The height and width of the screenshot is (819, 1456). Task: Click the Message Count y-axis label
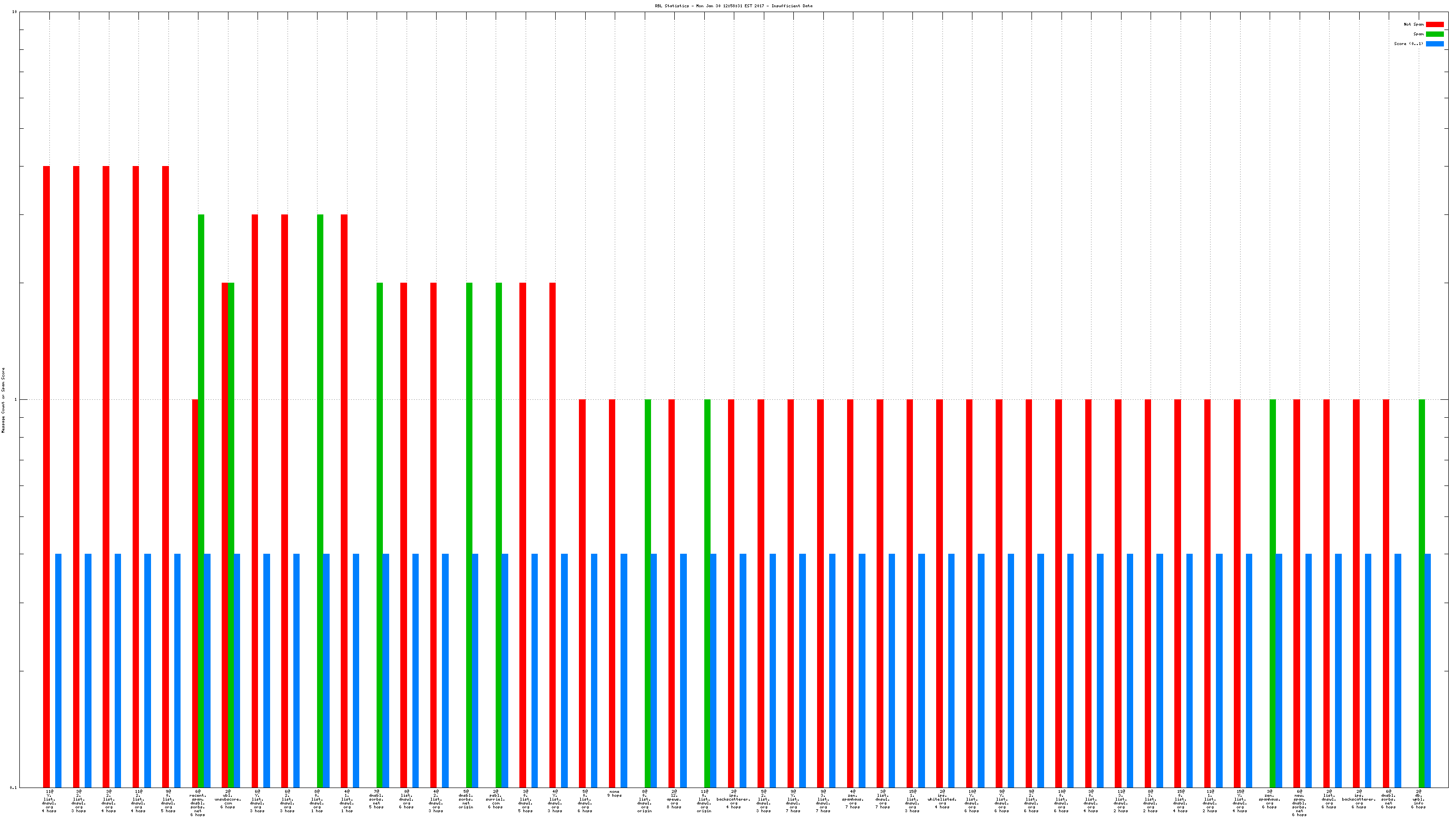click(3, 400)
